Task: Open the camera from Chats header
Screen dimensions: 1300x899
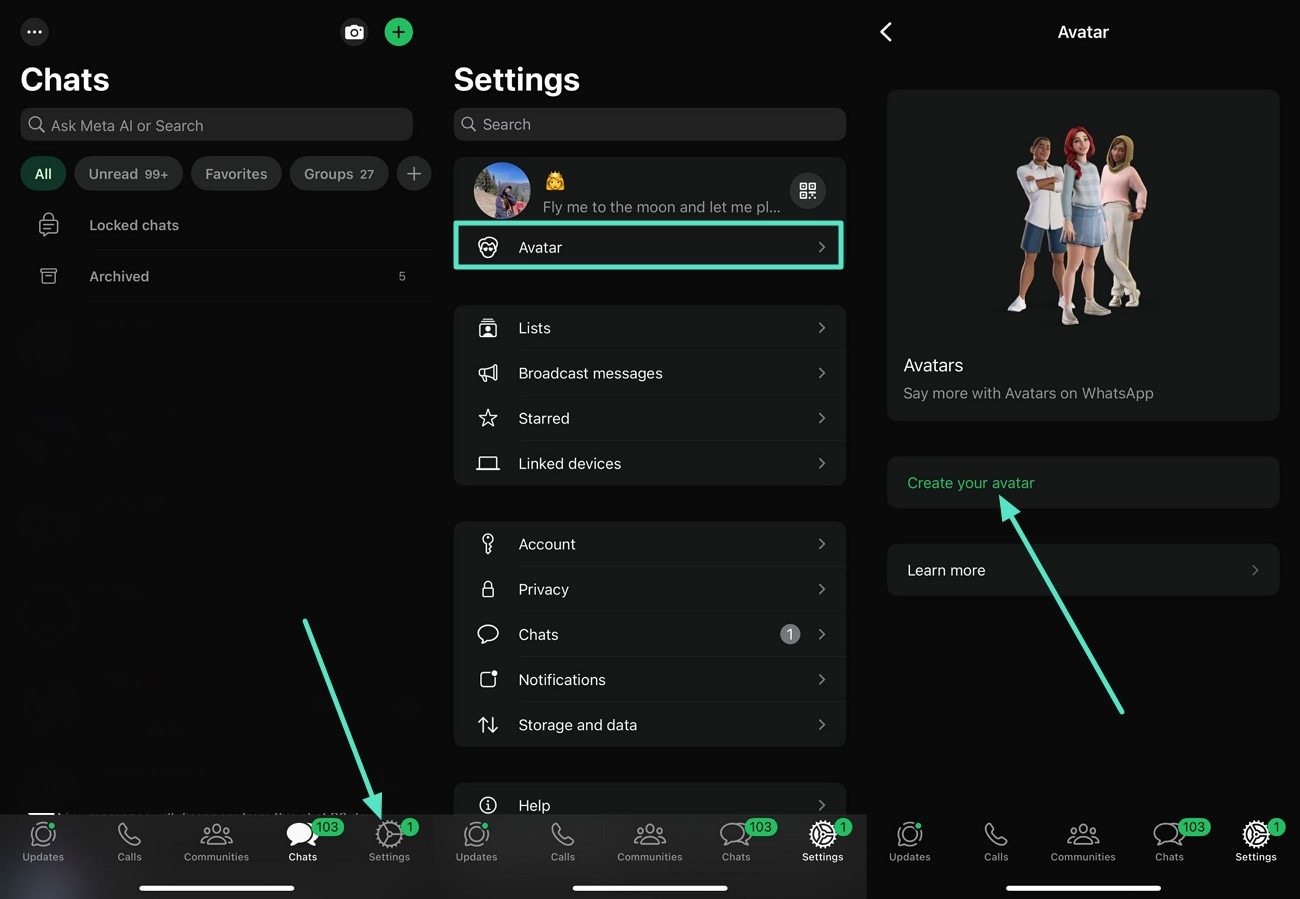Action: coord(354,32)
